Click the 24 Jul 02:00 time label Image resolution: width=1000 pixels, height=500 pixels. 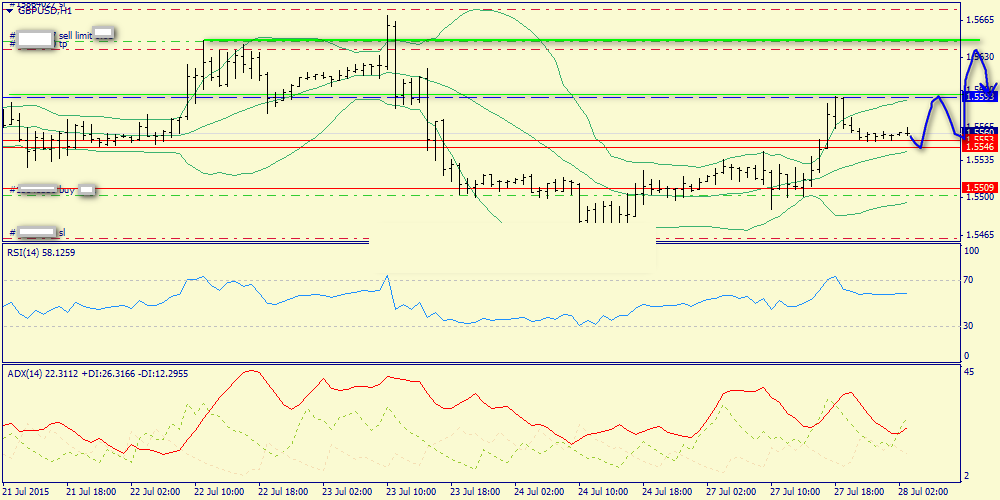point(538,492)
